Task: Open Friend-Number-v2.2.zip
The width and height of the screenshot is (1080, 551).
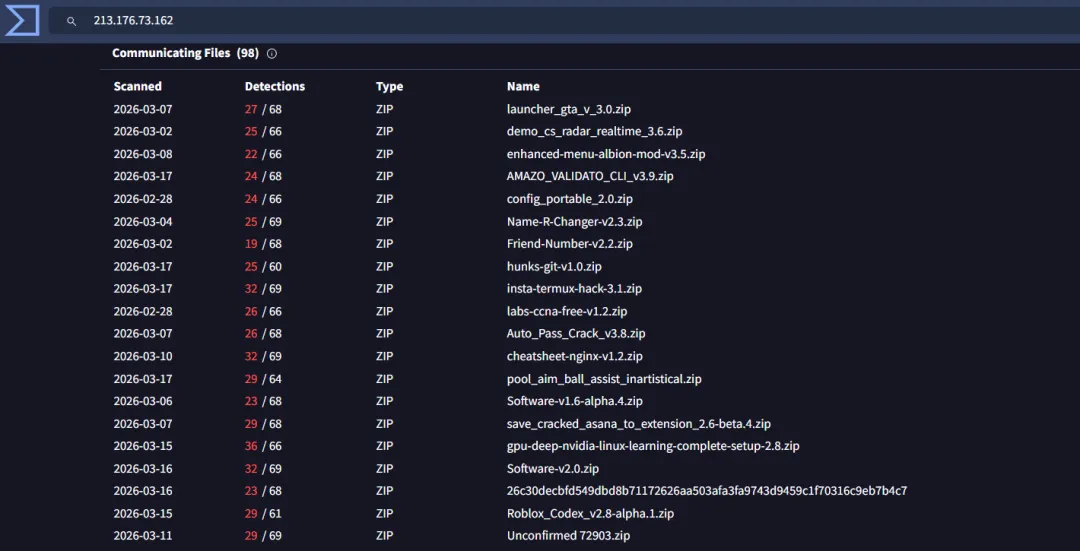Action: 570,244
